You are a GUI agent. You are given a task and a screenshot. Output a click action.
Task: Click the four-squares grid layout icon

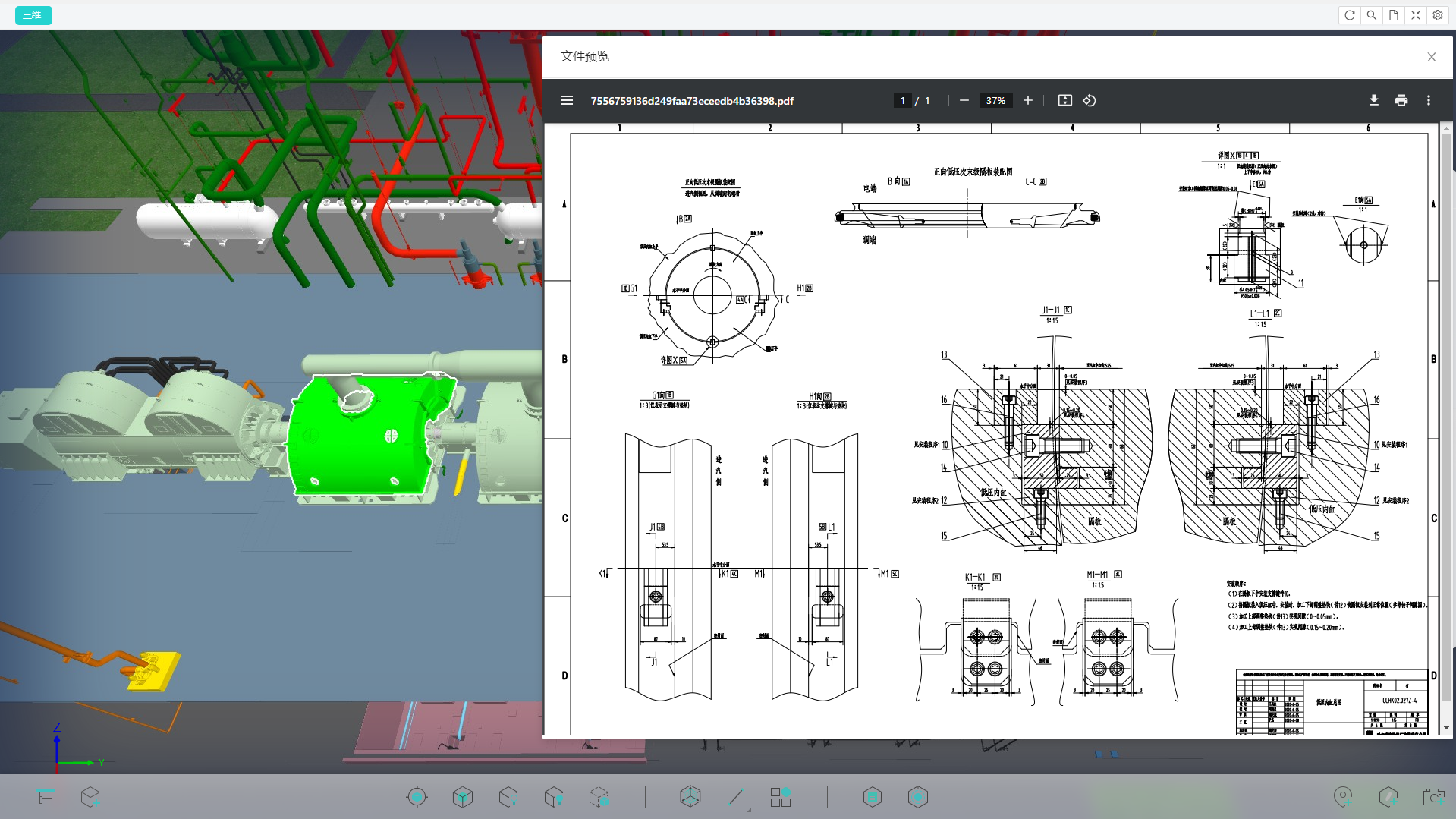pos(781,797)
